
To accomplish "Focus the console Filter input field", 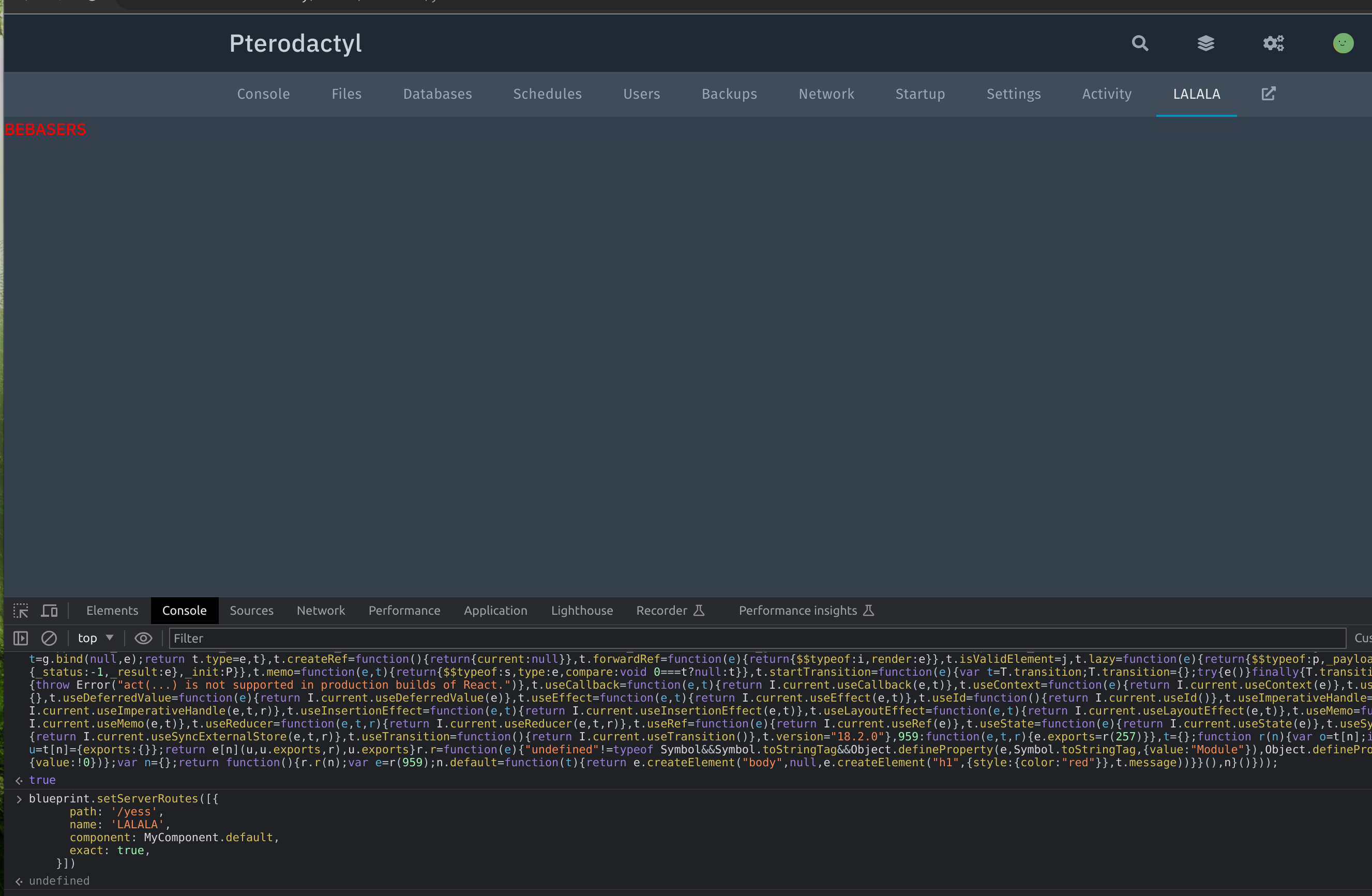I will (757, 638).
